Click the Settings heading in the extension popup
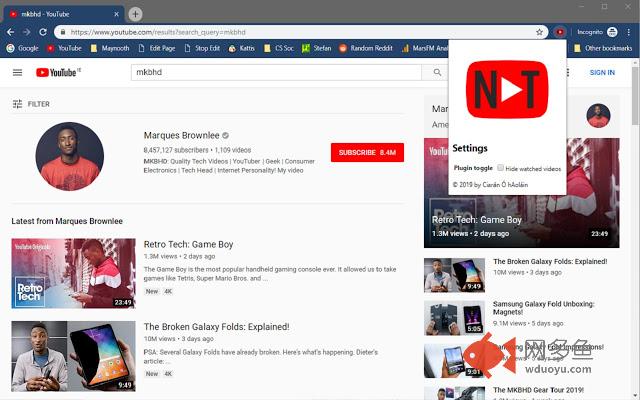Viewport: 640px width, 400px height. (470, 148)
